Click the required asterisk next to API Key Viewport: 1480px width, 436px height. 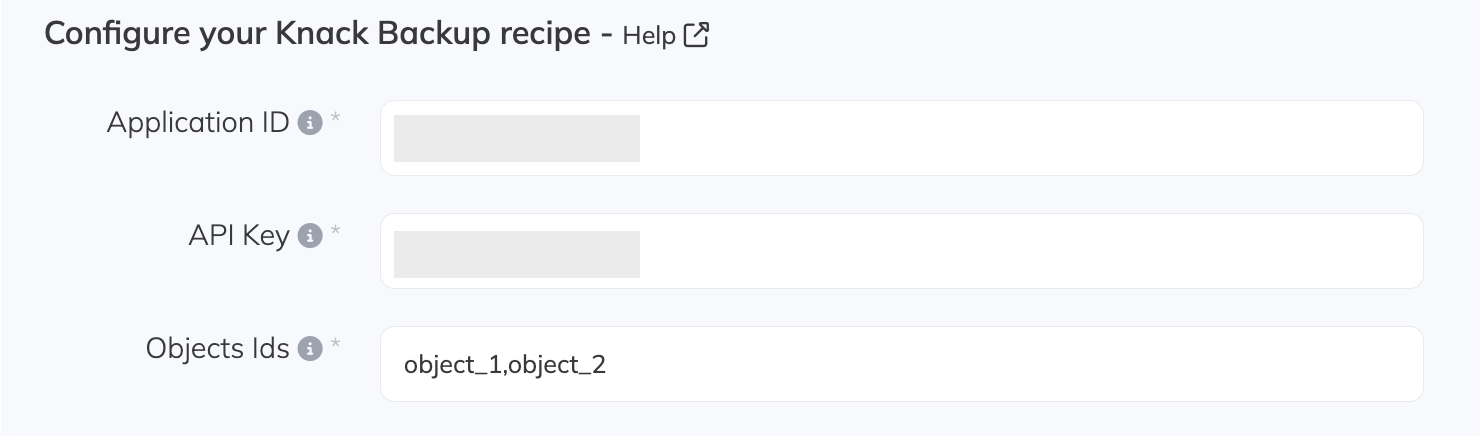click(335, 233)
